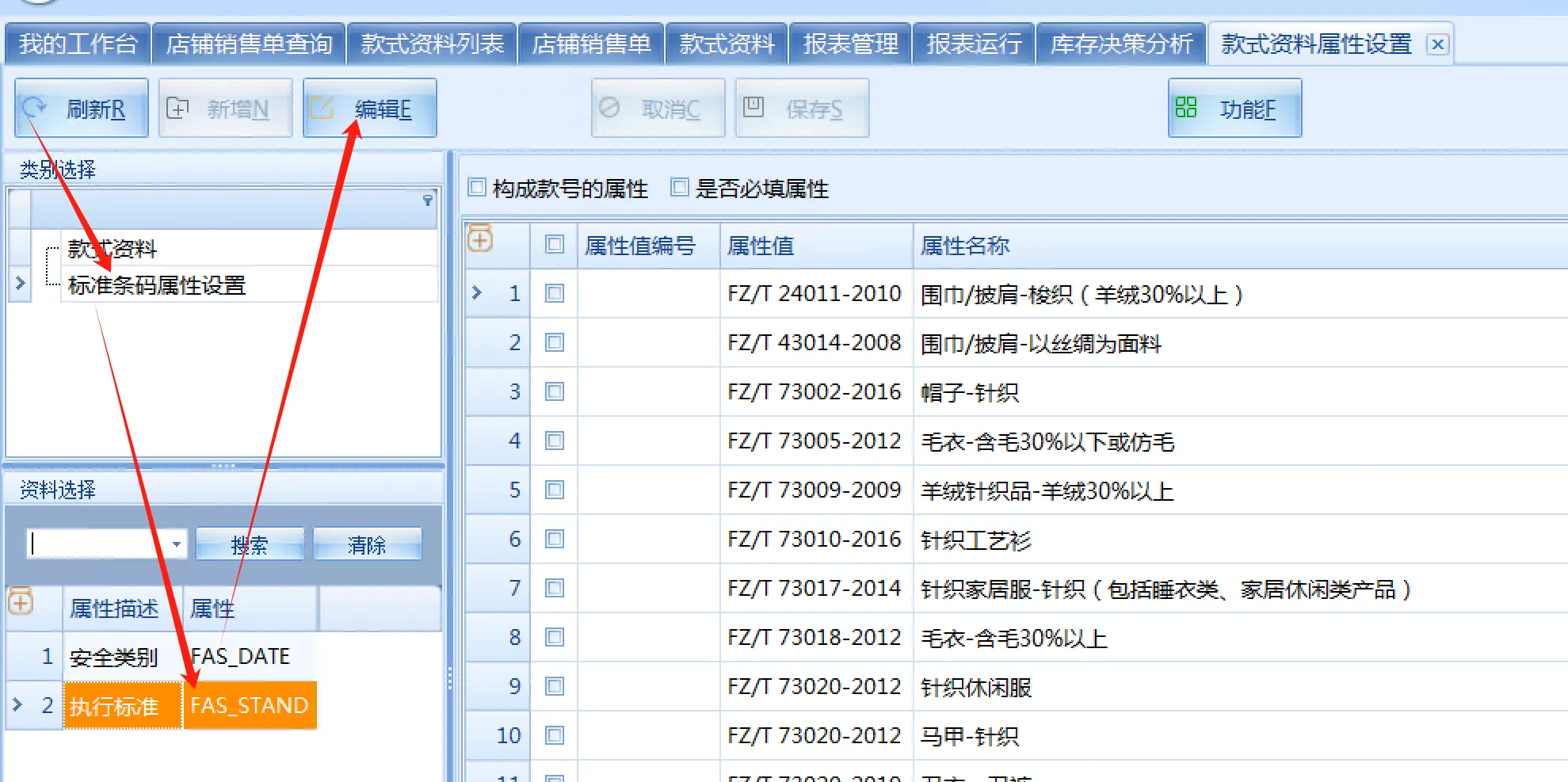The width and height of the screenshot is (1568, 782).
Task: Click the filter funnel icon in 类别选择
Action: [x=428, y=200]
